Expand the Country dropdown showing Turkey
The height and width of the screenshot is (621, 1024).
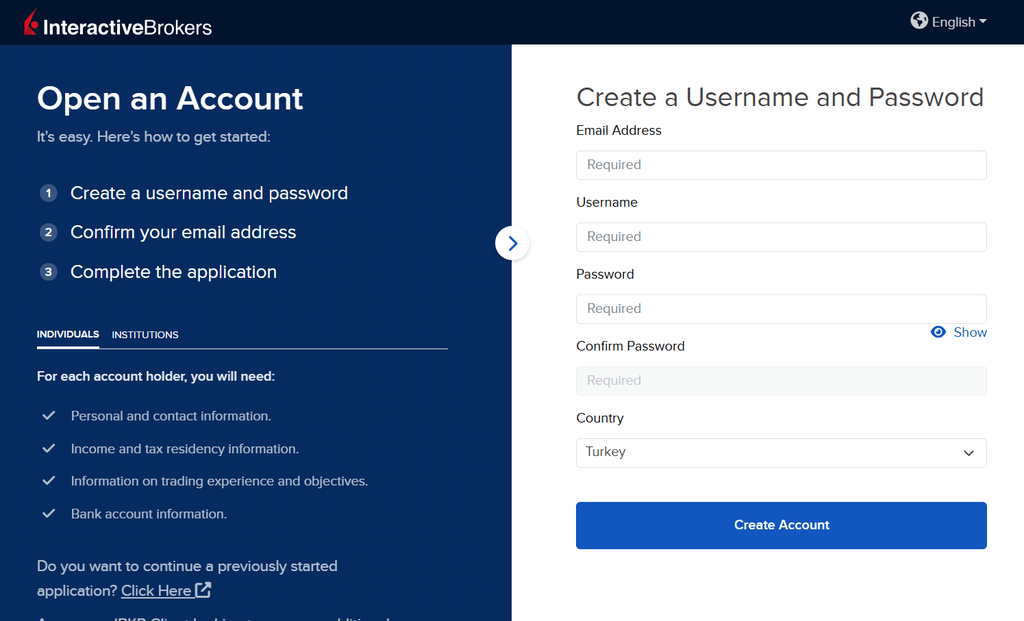tap(780, 452)
